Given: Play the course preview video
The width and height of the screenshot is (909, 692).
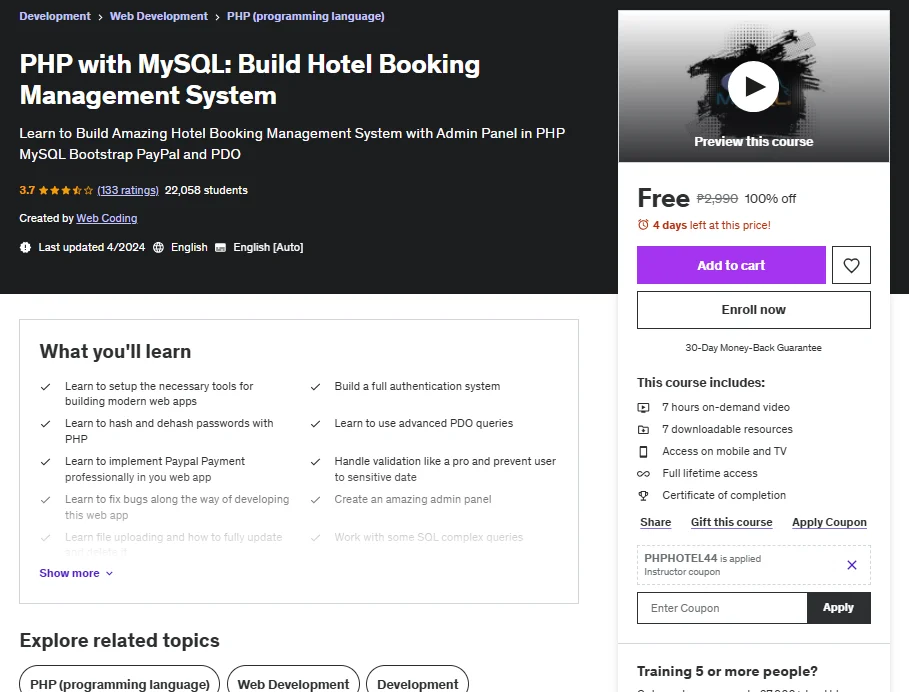Looking at the screenshot, I should [753, 86].
